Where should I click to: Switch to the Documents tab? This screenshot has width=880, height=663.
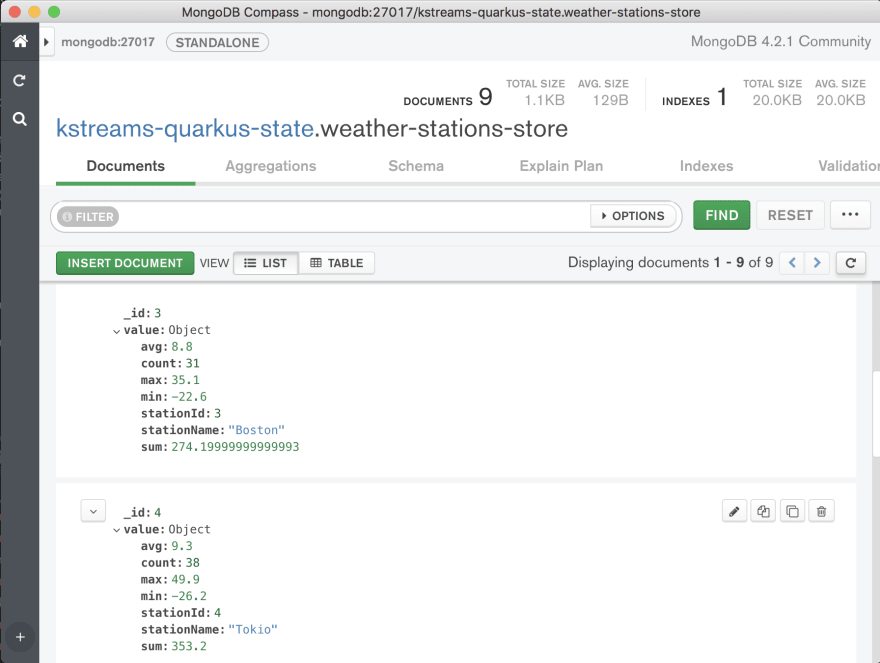click(x=126, y=166)
